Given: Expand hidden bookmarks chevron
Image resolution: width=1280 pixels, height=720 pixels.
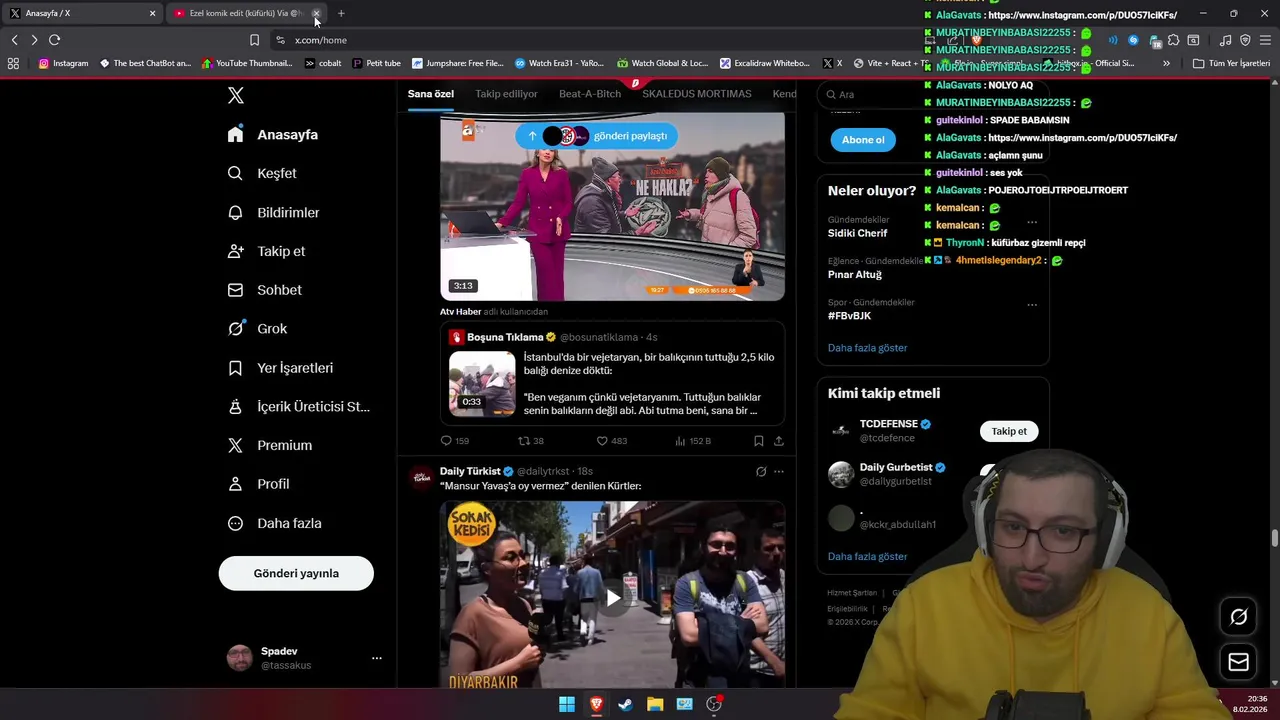Looking at the screenshot, I should [1166, 63].
